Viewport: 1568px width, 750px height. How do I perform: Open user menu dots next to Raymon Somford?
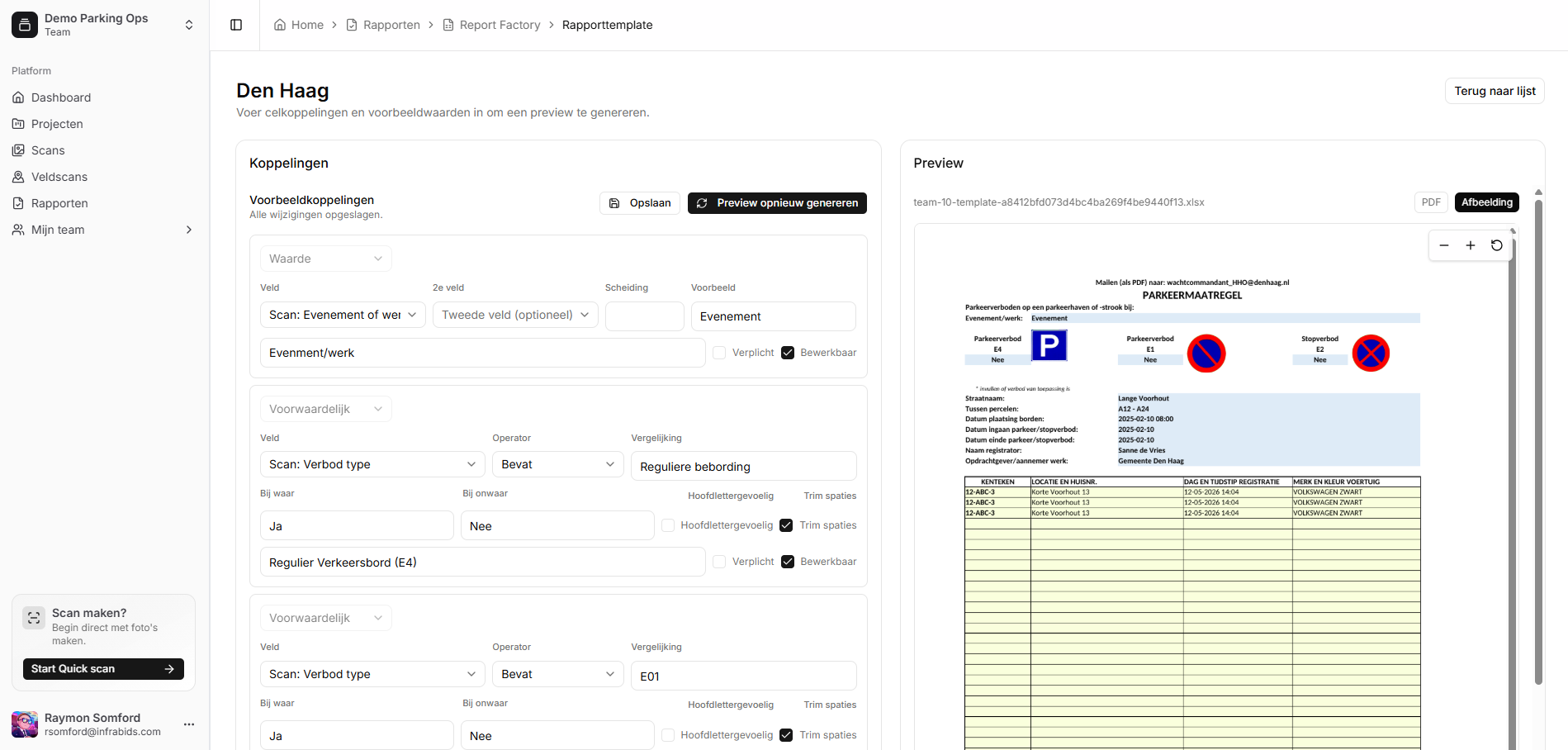tap(189, 724)
